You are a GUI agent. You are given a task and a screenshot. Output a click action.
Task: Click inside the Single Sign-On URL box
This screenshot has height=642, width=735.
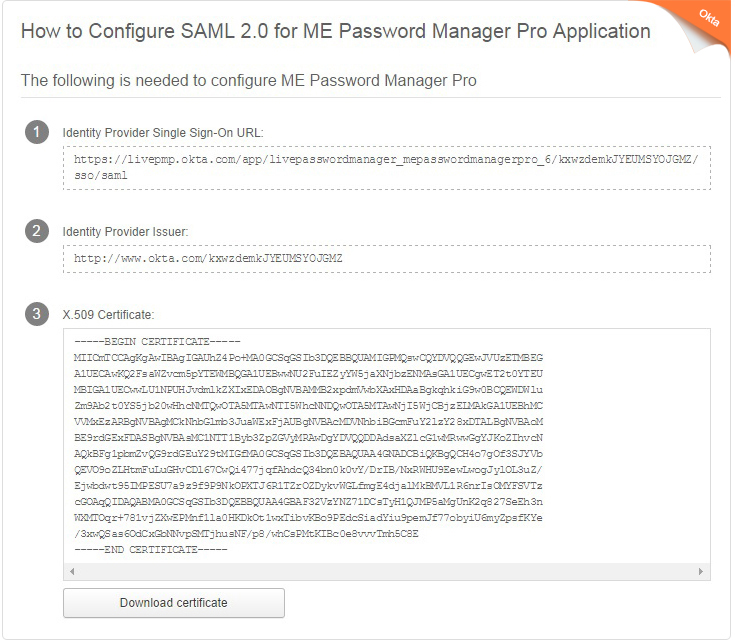(x=387, y=168)
